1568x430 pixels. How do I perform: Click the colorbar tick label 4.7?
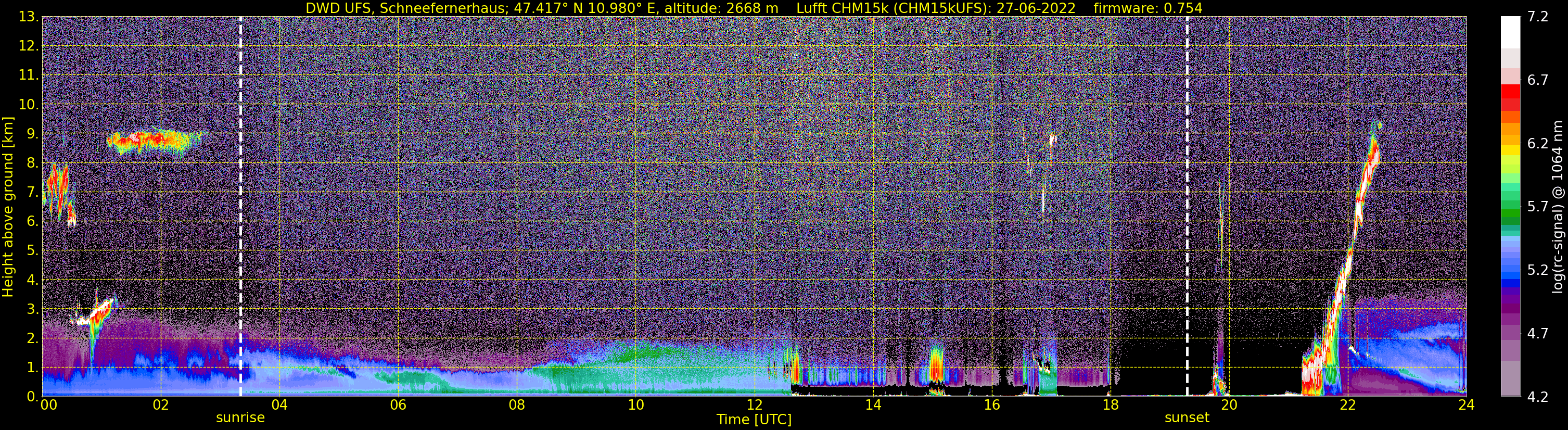1538,334
